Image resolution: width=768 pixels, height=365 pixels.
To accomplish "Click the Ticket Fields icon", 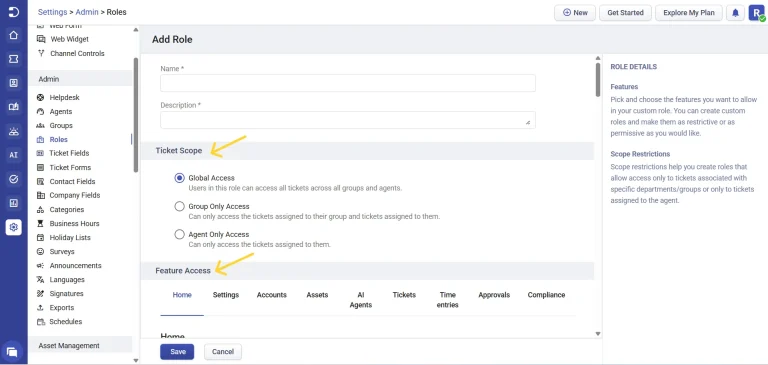I will point(40,153).
